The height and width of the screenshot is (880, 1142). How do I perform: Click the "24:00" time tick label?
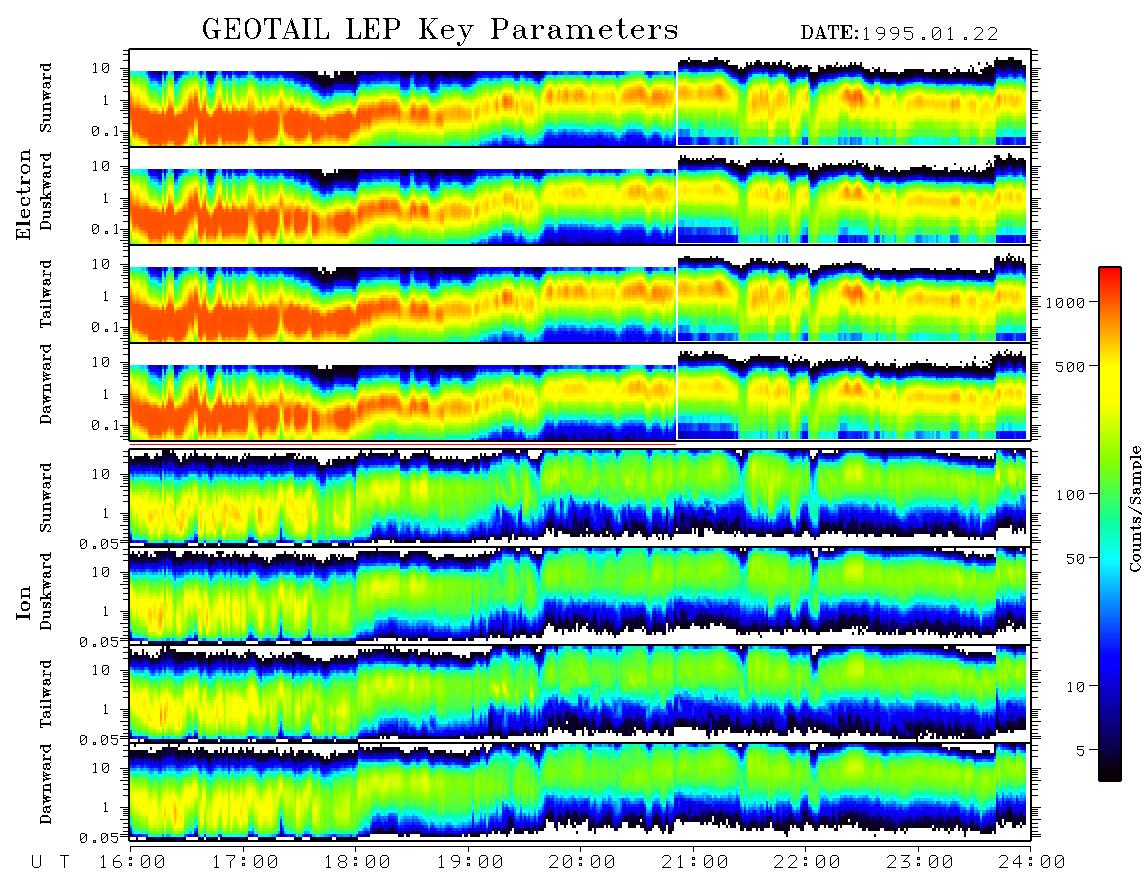(x=1033, y=862)
